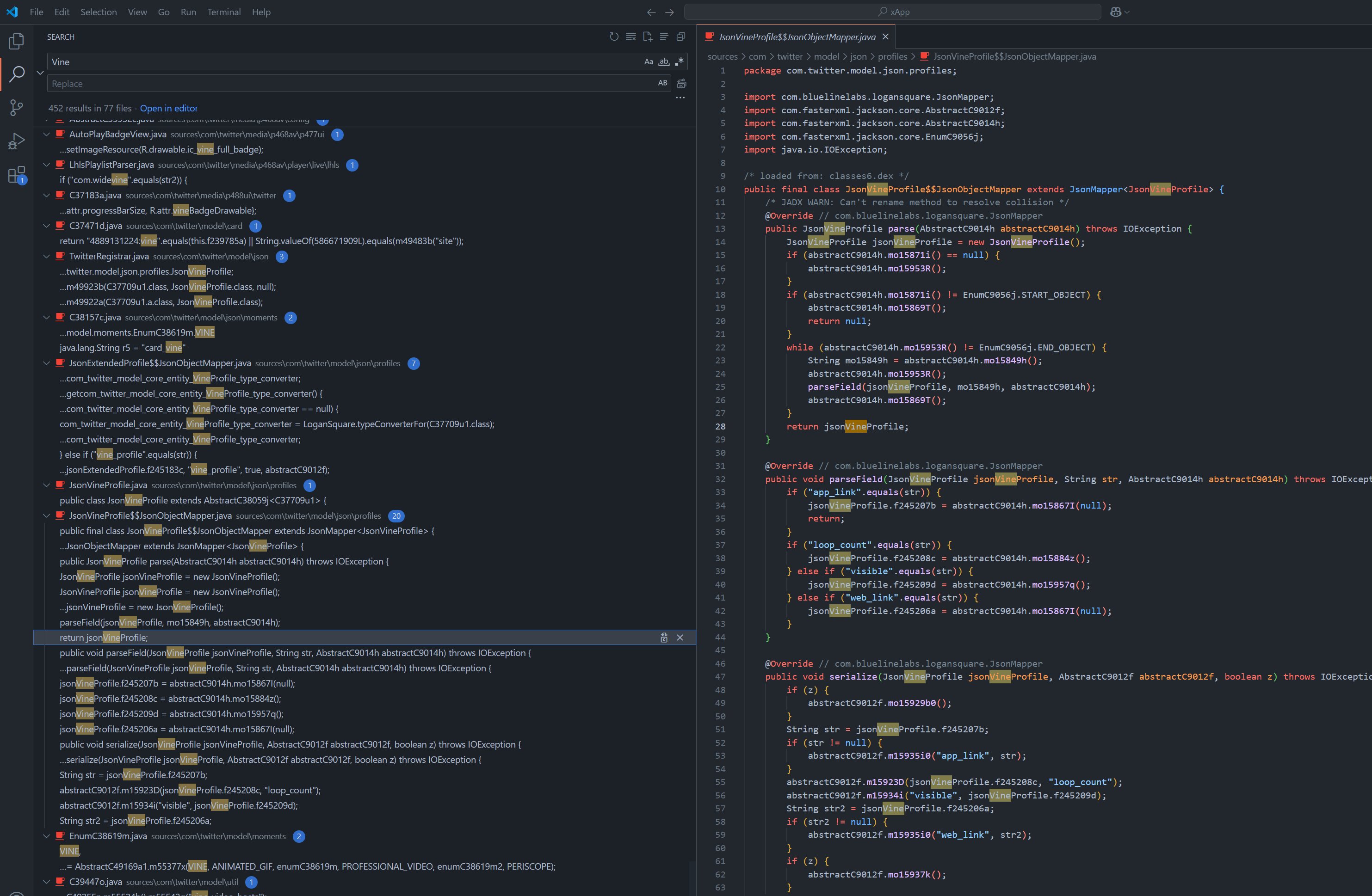Image resolution: width=1372 pixels, height=896 pixels.
Task: Click 'json' breadcrumb segment
Action: pos(859,56)
